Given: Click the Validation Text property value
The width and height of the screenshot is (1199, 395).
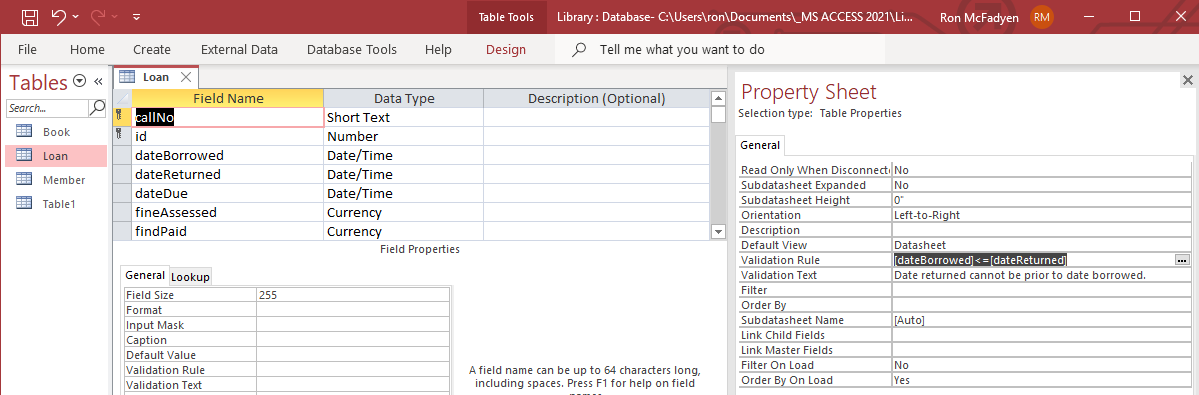Looking at the screenshot, I should (x=1041, y=275).
